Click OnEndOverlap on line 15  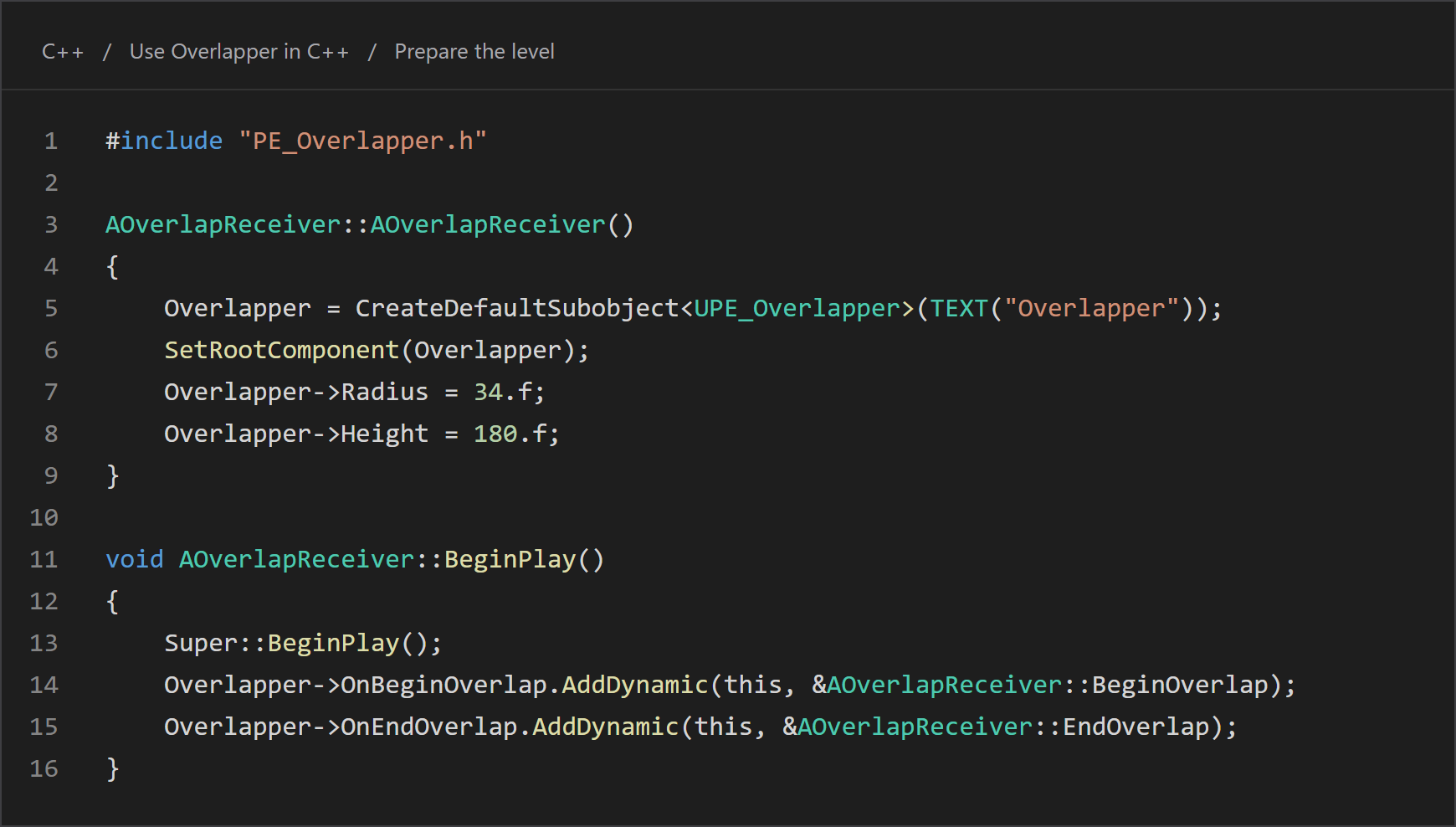429,727
